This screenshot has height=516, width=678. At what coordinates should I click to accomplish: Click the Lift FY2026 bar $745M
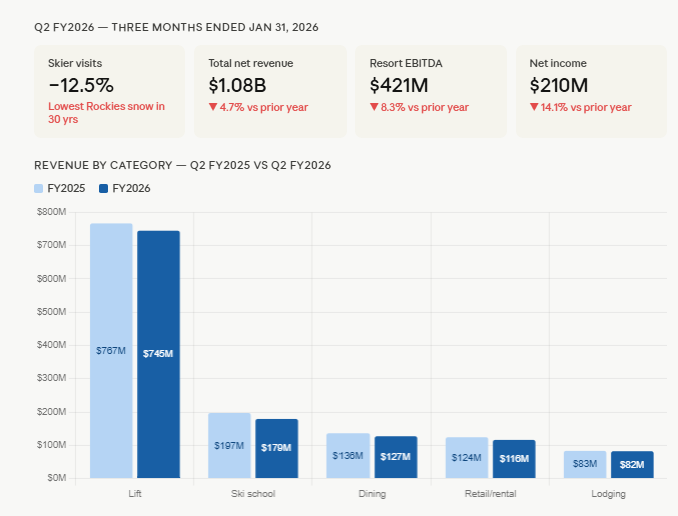click(x=159, y=354)
